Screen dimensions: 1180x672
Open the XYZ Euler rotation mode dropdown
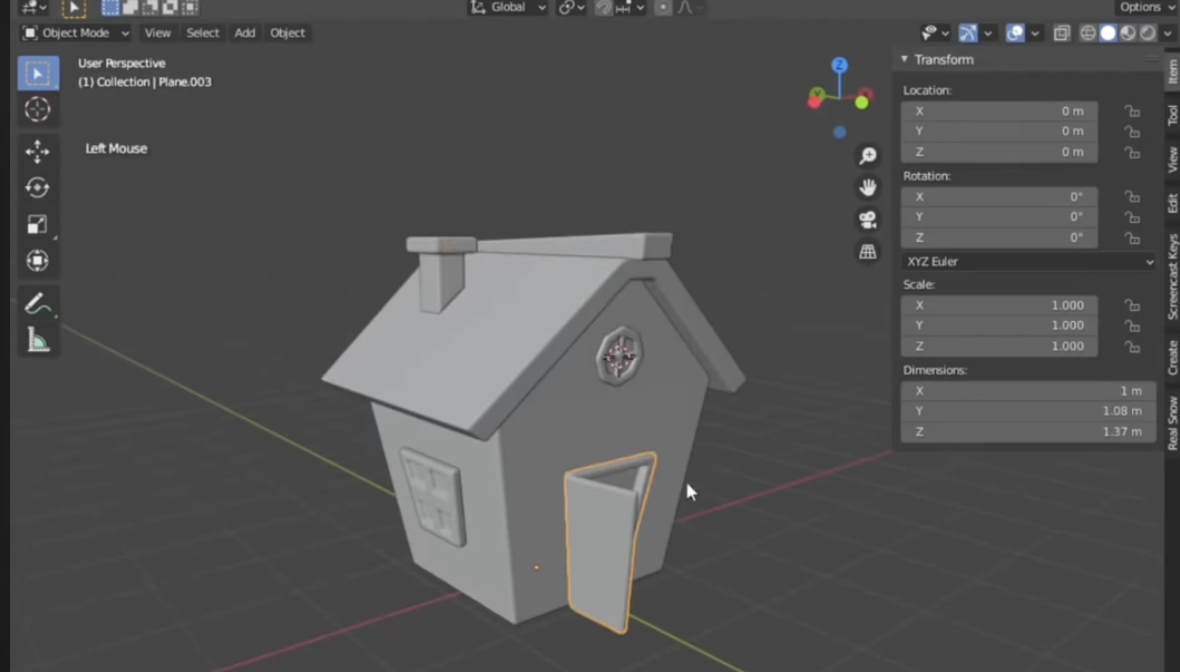pos(1029,262)
